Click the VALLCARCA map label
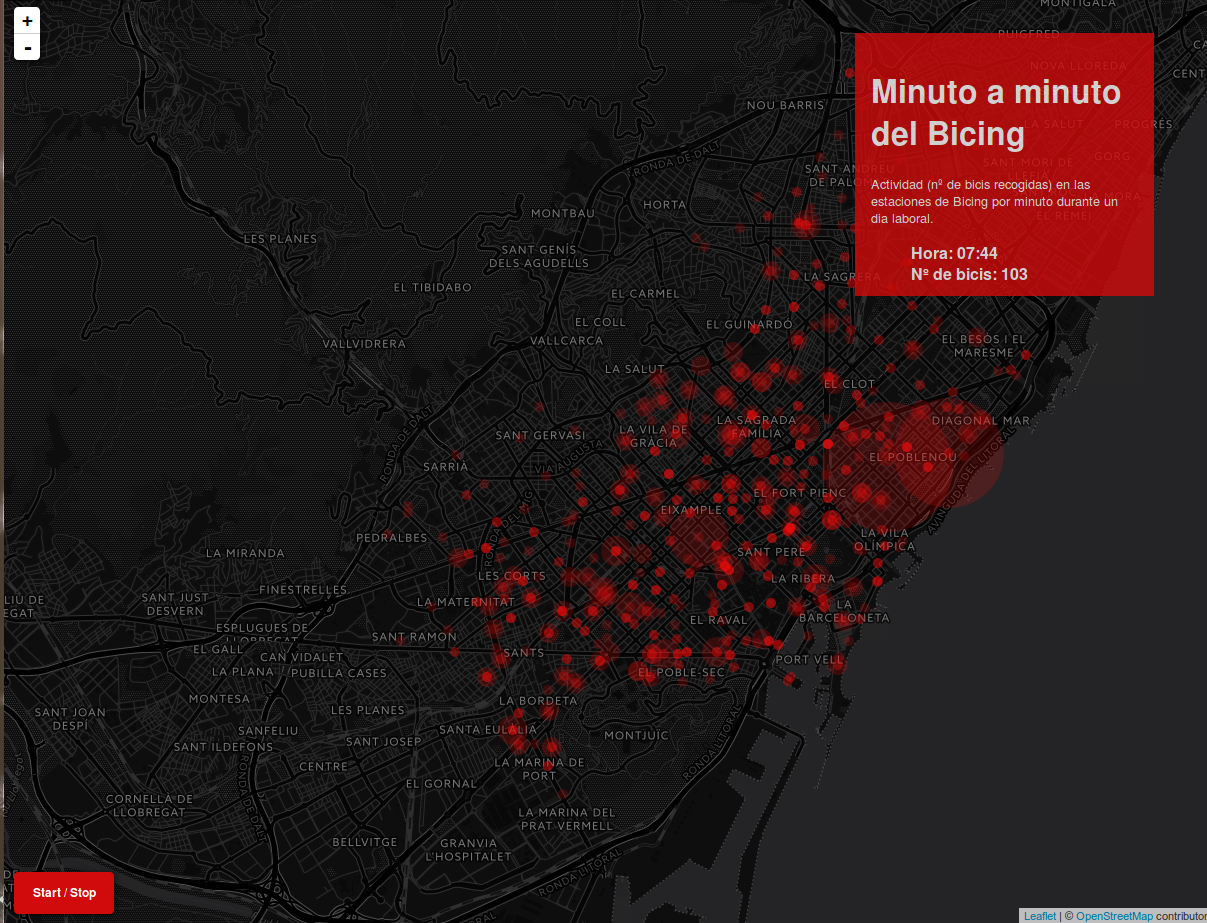 [567, 341]
